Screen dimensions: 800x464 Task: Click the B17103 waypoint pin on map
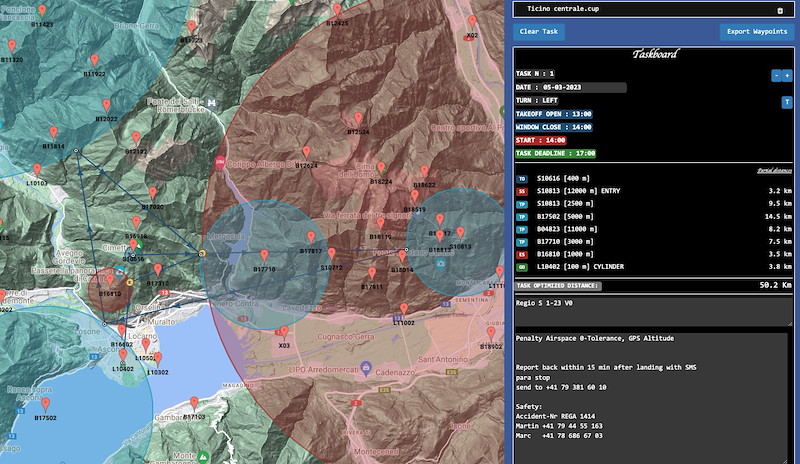point(194,403)
